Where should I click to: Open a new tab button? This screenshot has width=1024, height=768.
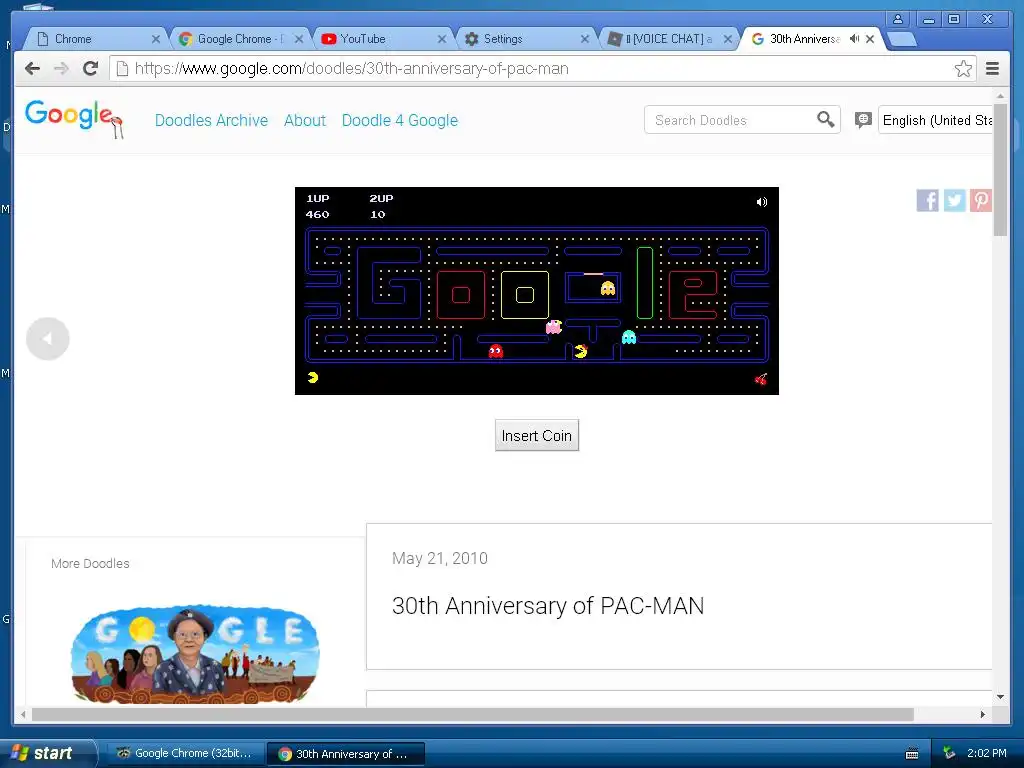pos(902,39)
